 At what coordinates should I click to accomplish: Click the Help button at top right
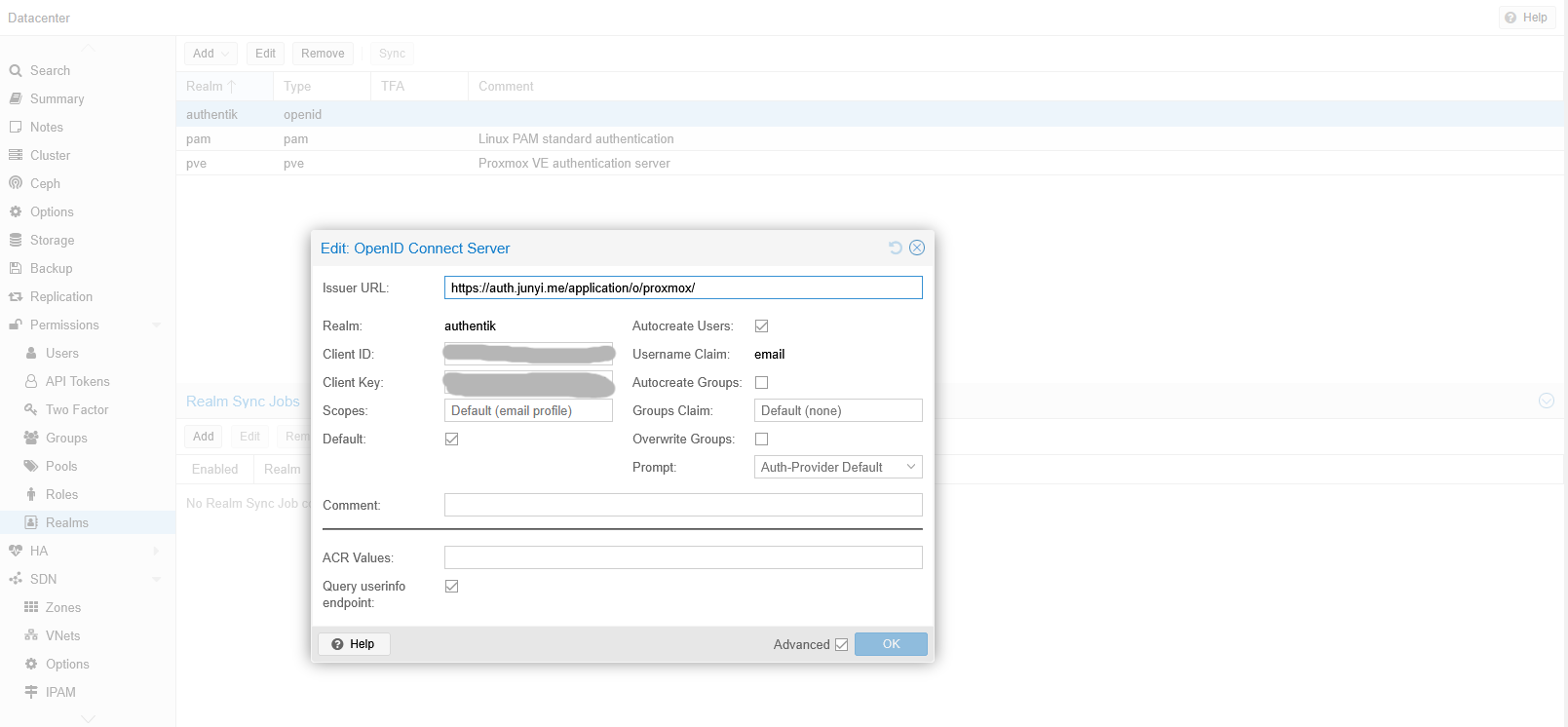point(1526,18)
